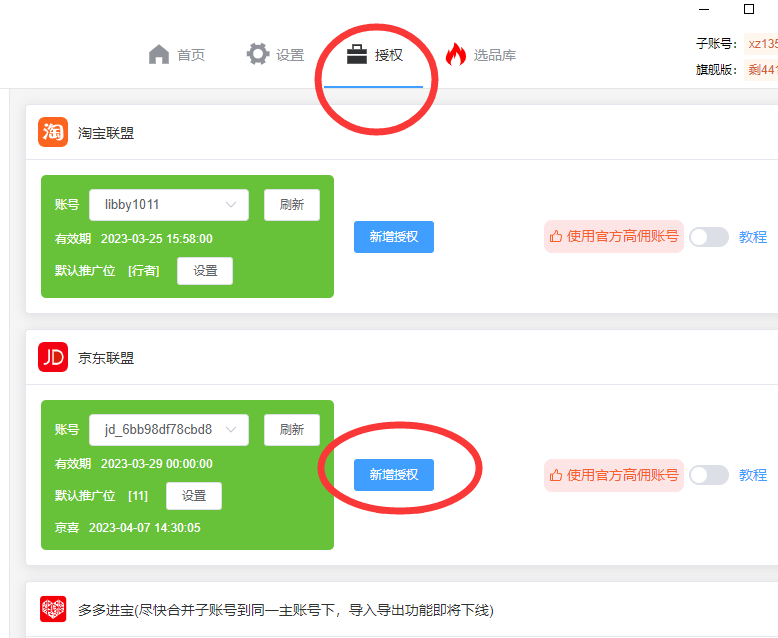Open the 首页 home tab
The image size is (778, 638).
[x=177, y=55]
